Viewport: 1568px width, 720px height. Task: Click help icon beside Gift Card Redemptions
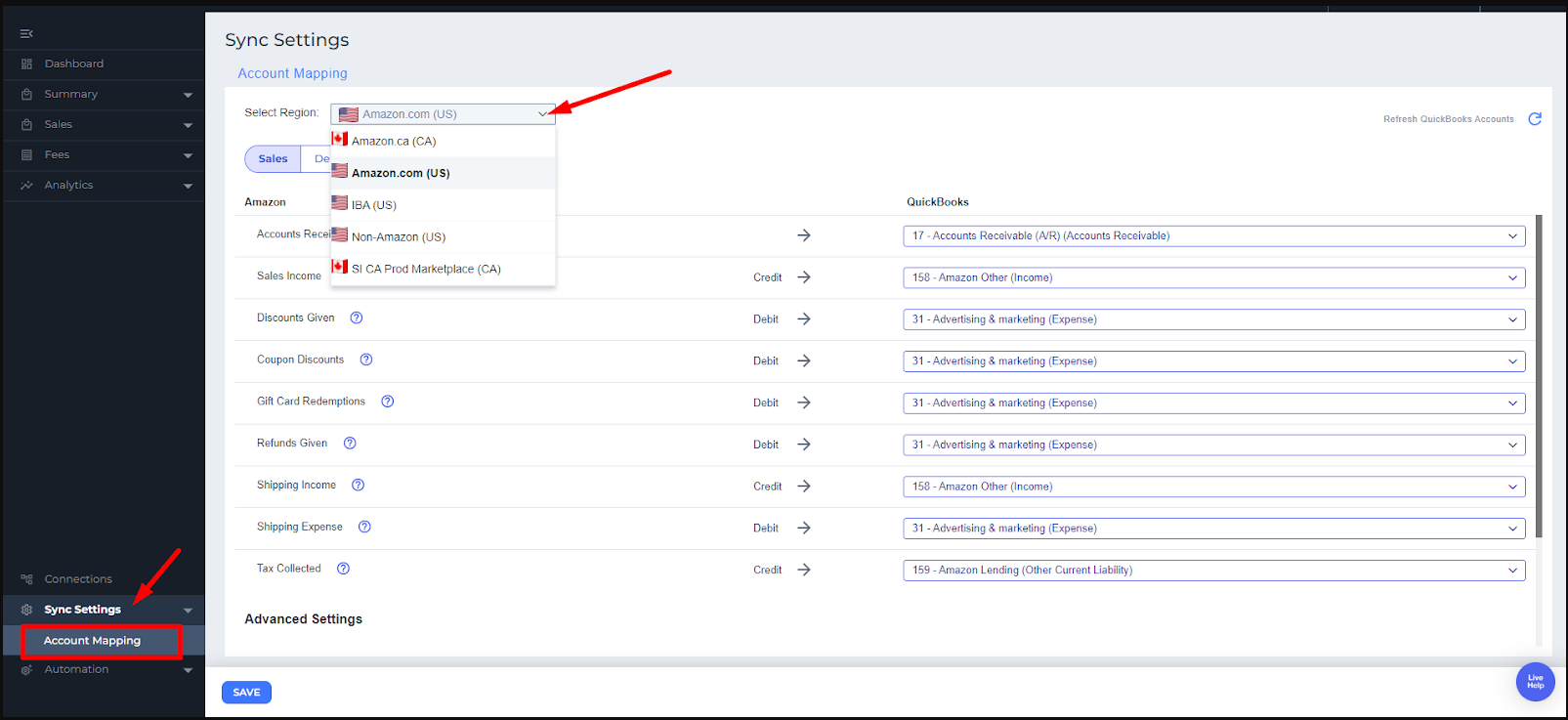click(x=388, y=402)
